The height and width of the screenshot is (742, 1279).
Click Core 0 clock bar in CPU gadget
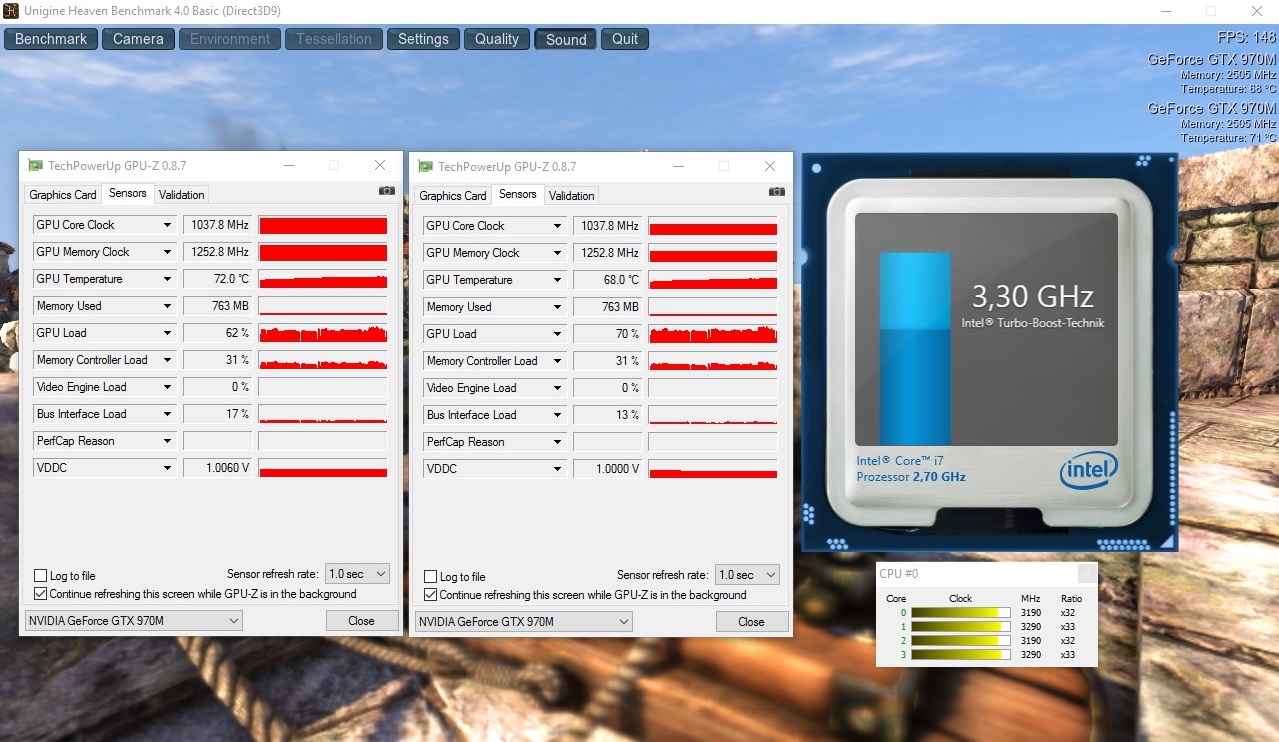[x=960, y=613]
